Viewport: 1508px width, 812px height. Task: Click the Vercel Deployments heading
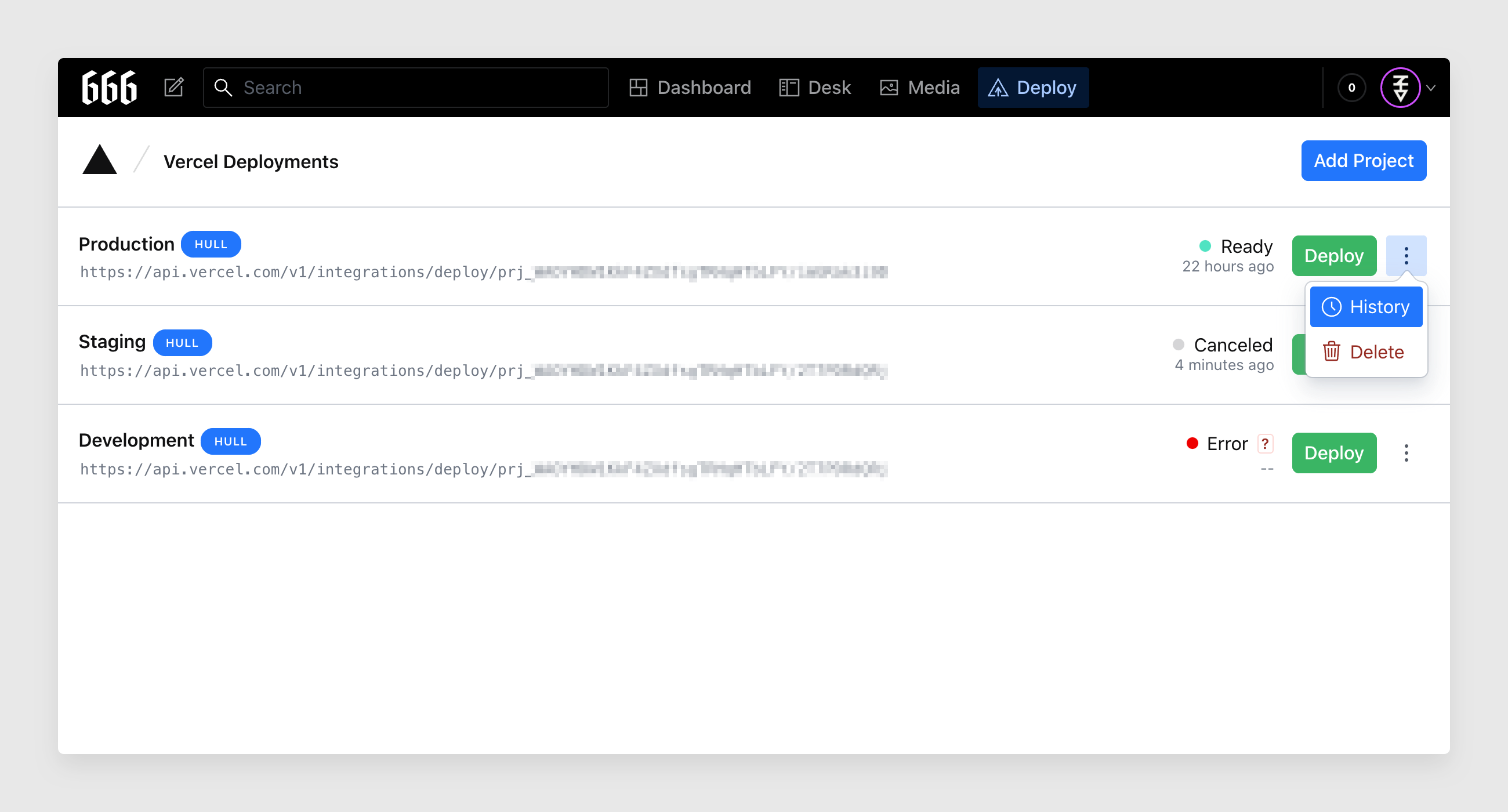point(251,162)
